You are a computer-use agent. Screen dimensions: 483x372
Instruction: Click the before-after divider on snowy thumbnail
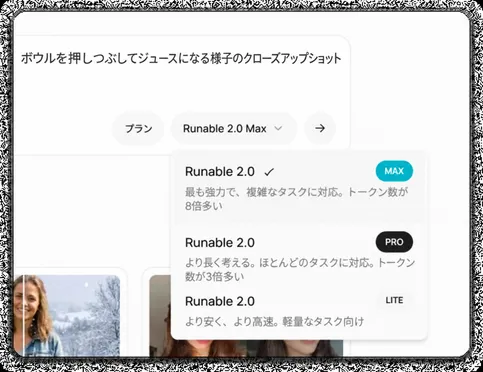24,315
